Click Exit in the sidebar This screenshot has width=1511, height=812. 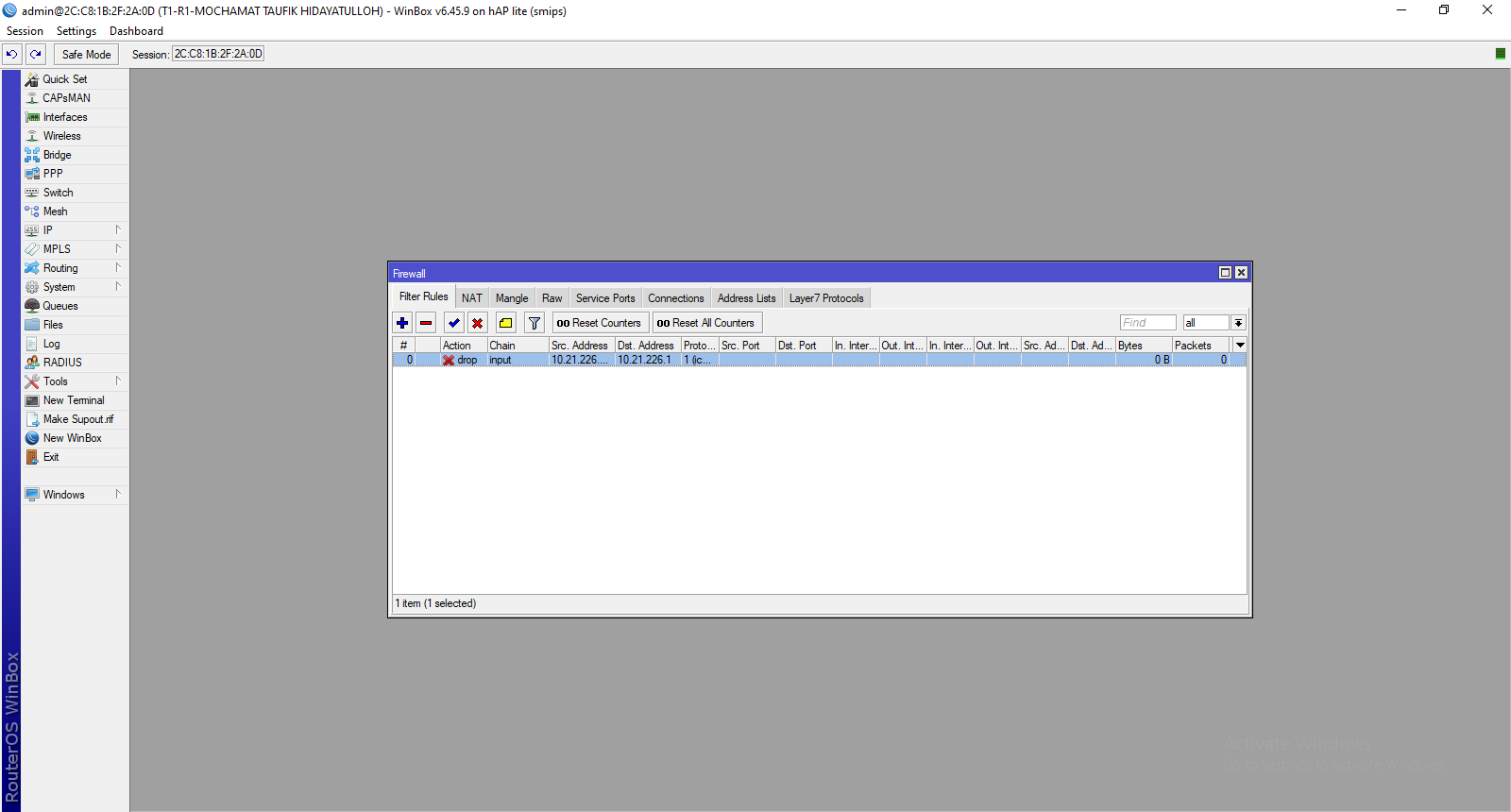click(x=76, y=457)
